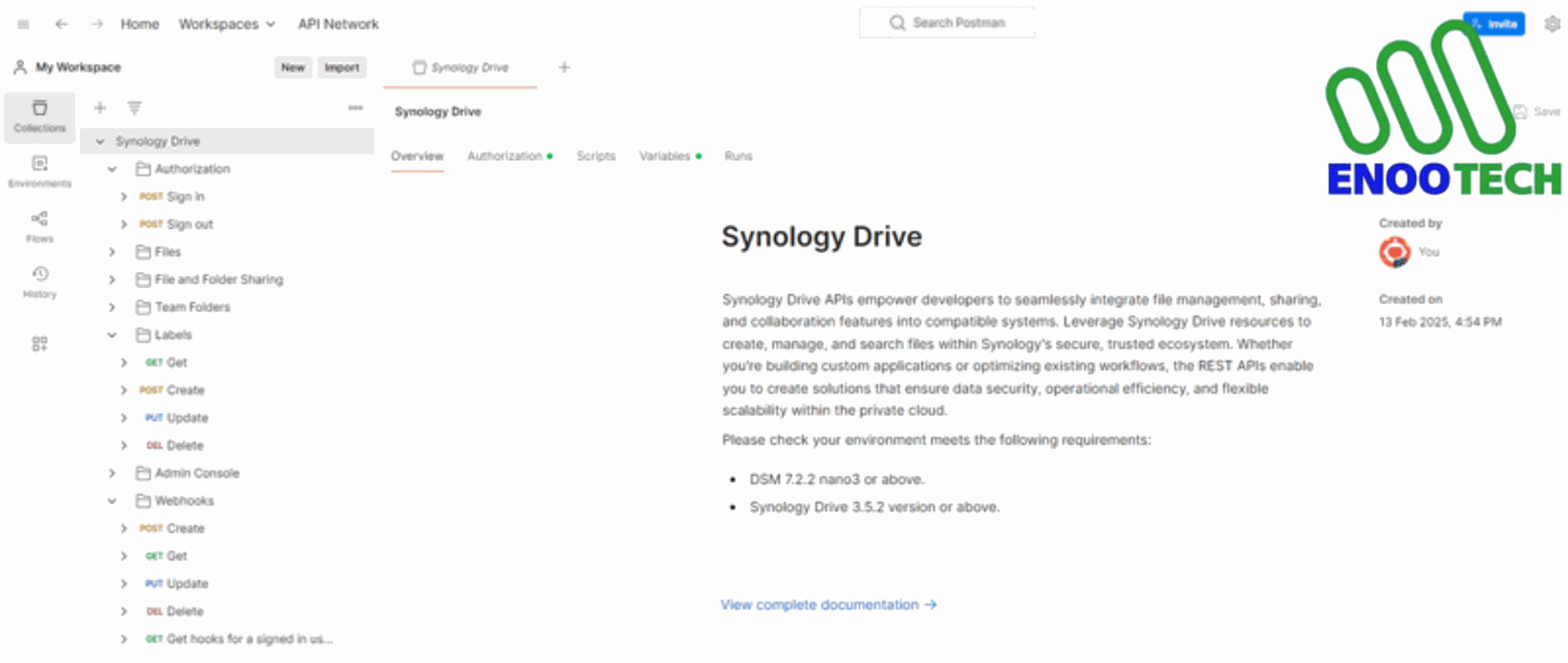
Task: Collapse the Webhooks folder chevron
Action: tap(113, 501)
